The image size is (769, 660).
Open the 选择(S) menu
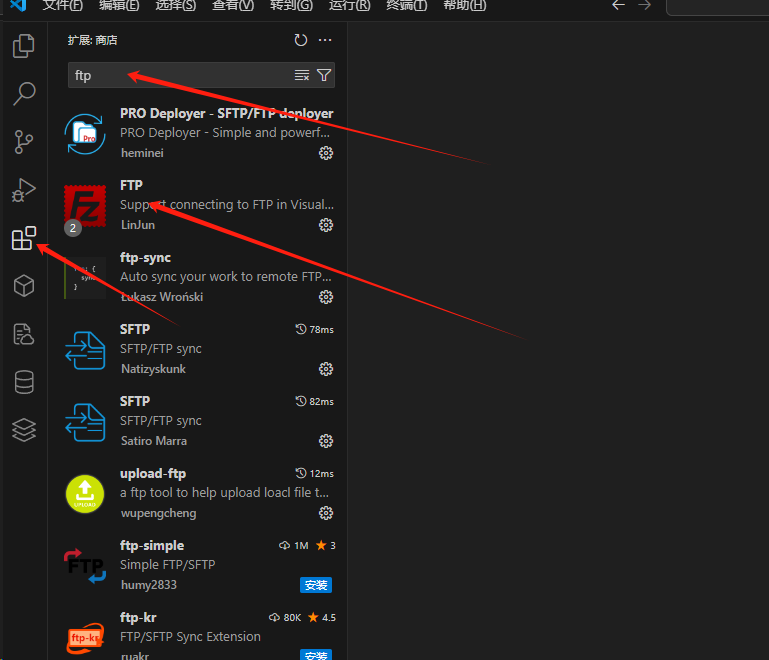coord(176,6)
